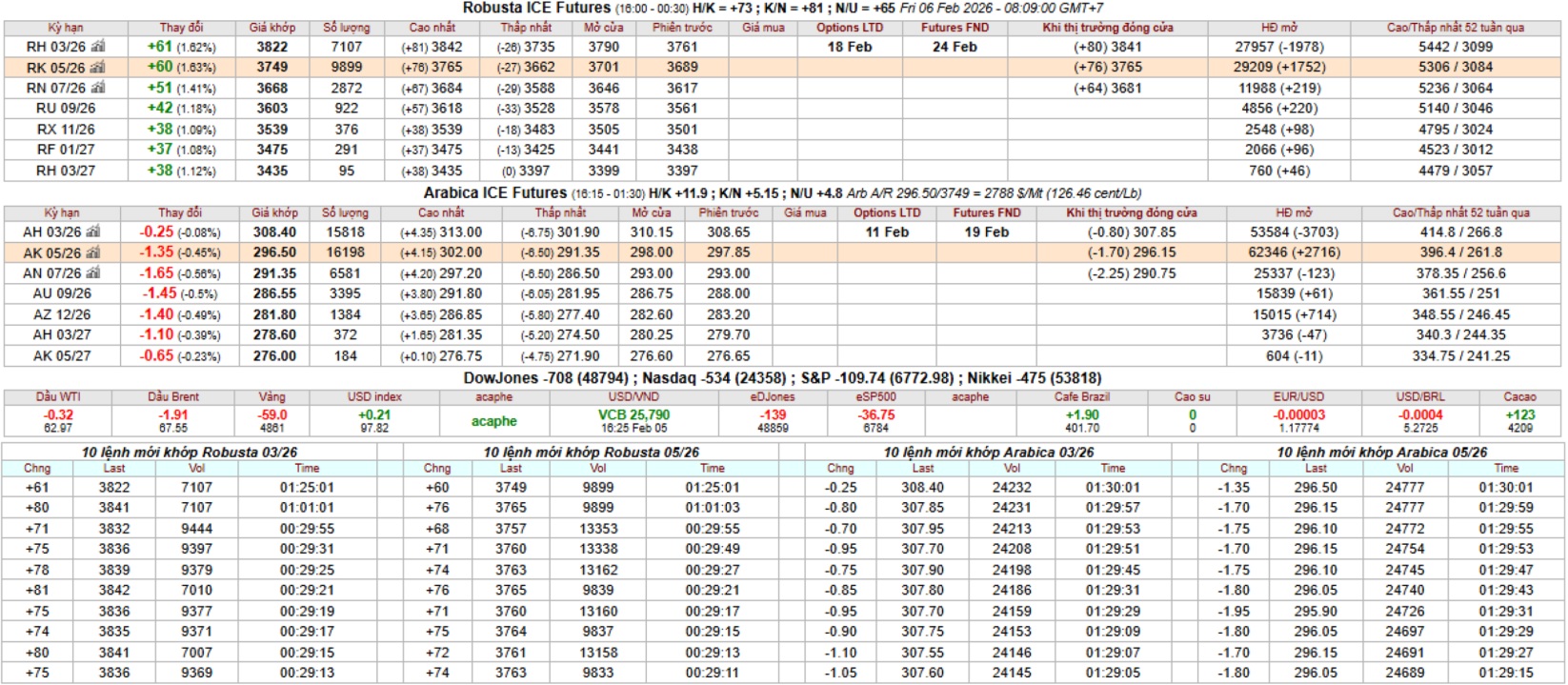This screenshot has height=685, width=1568.
Task: Click the Robusta ICE Futures title
Action: [x=536, y=8]
